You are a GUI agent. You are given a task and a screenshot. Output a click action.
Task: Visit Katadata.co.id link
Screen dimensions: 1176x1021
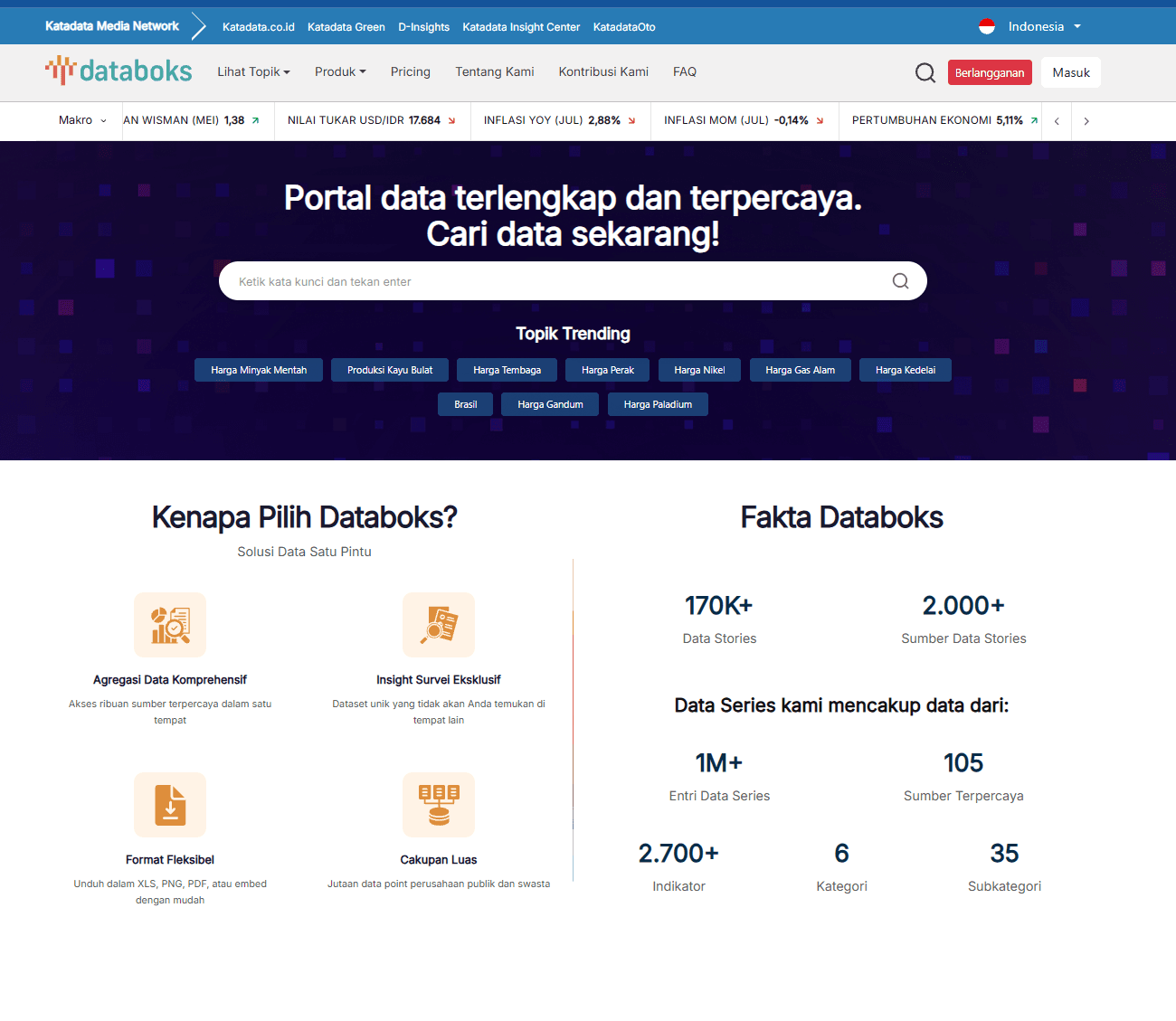click(x=259, y=27)
